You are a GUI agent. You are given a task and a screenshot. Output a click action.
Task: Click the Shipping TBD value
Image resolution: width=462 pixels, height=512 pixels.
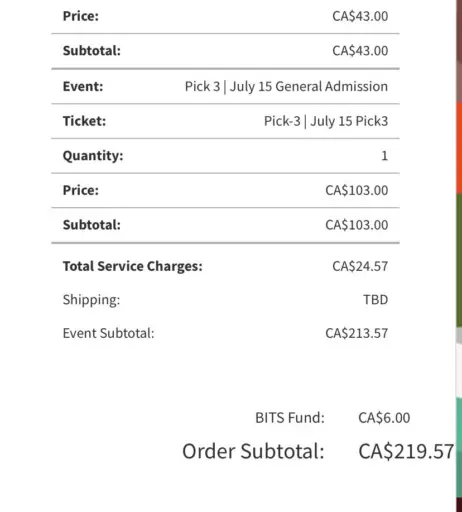pyautogui.click(x=375, y=300)
